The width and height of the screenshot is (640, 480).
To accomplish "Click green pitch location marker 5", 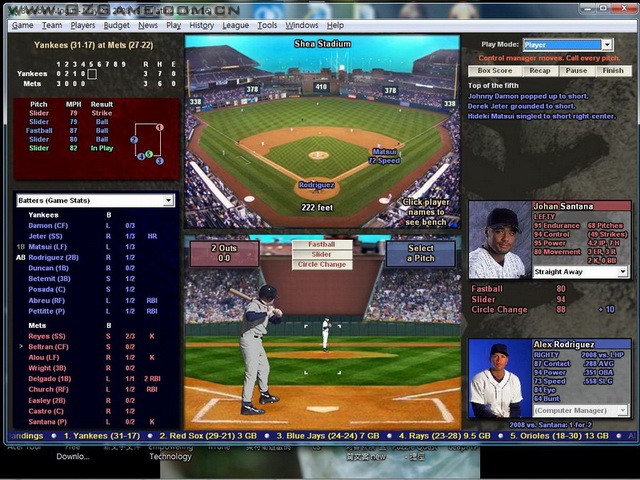I will (x=149, y=154).
